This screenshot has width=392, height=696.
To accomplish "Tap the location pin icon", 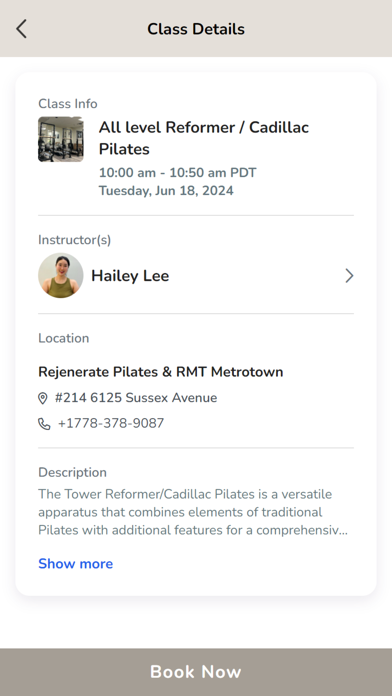I will (43, 398).
